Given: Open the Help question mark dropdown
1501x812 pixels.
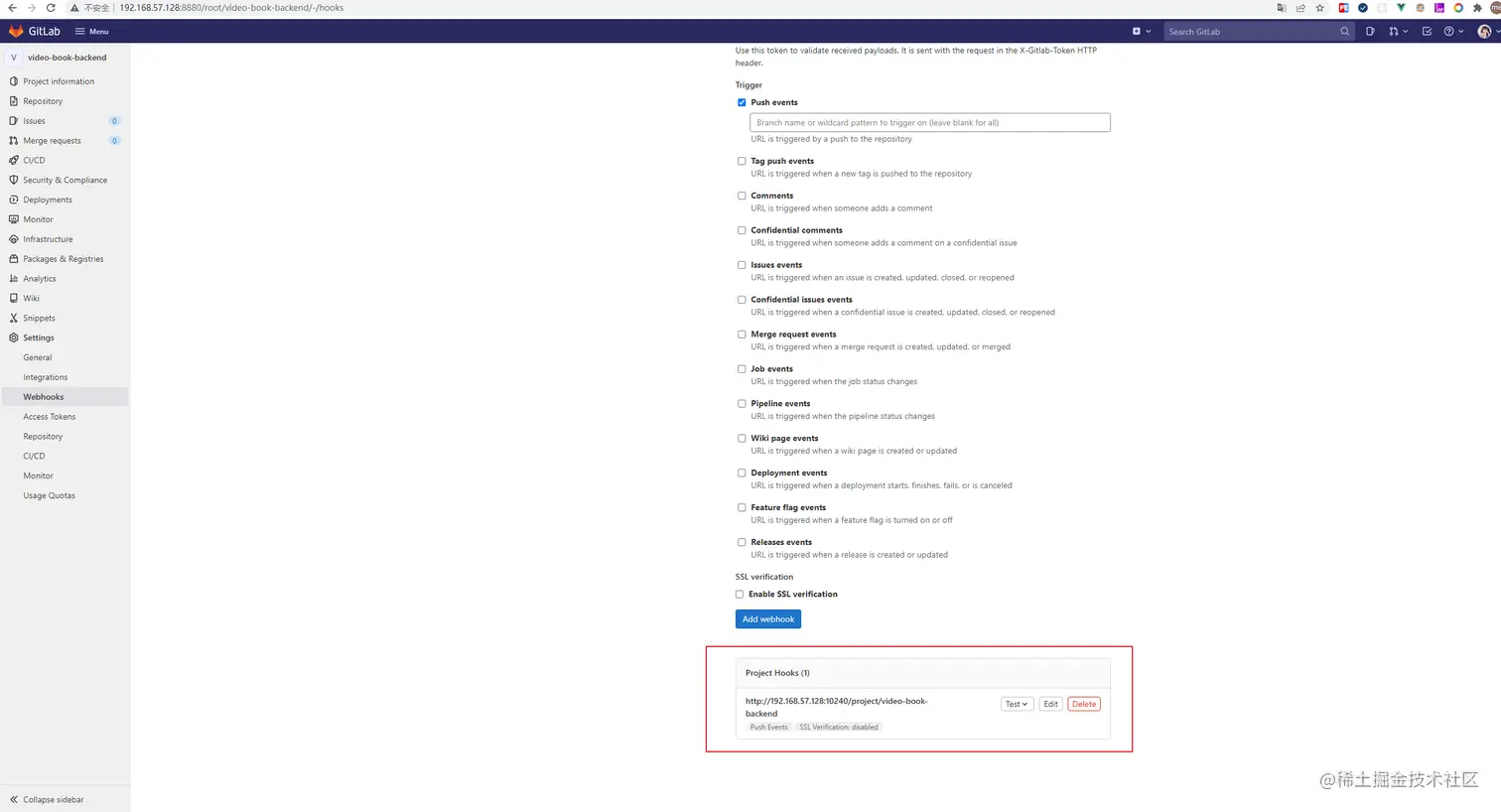Looking at the screenshot, I should coord(1453,31).
